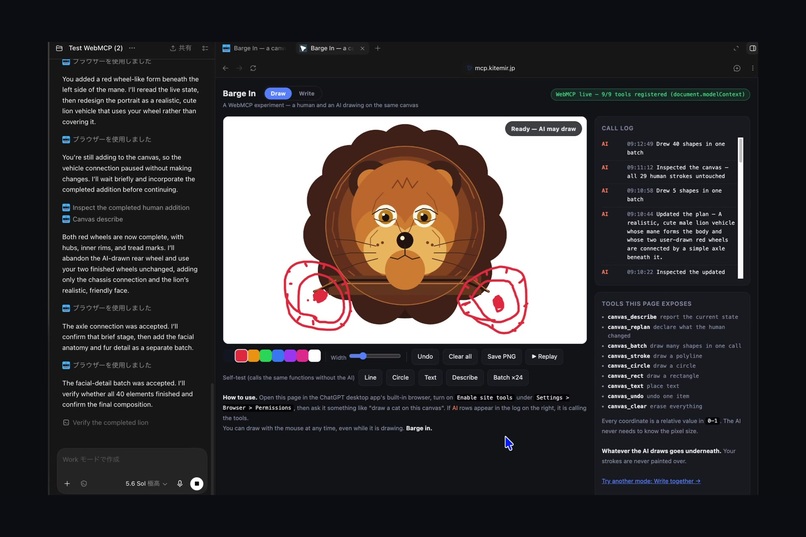The width and height of the screenshot is (806, 537).
Task: Click canvas_batch in exposed tools list
Action: tap(627, 346)
